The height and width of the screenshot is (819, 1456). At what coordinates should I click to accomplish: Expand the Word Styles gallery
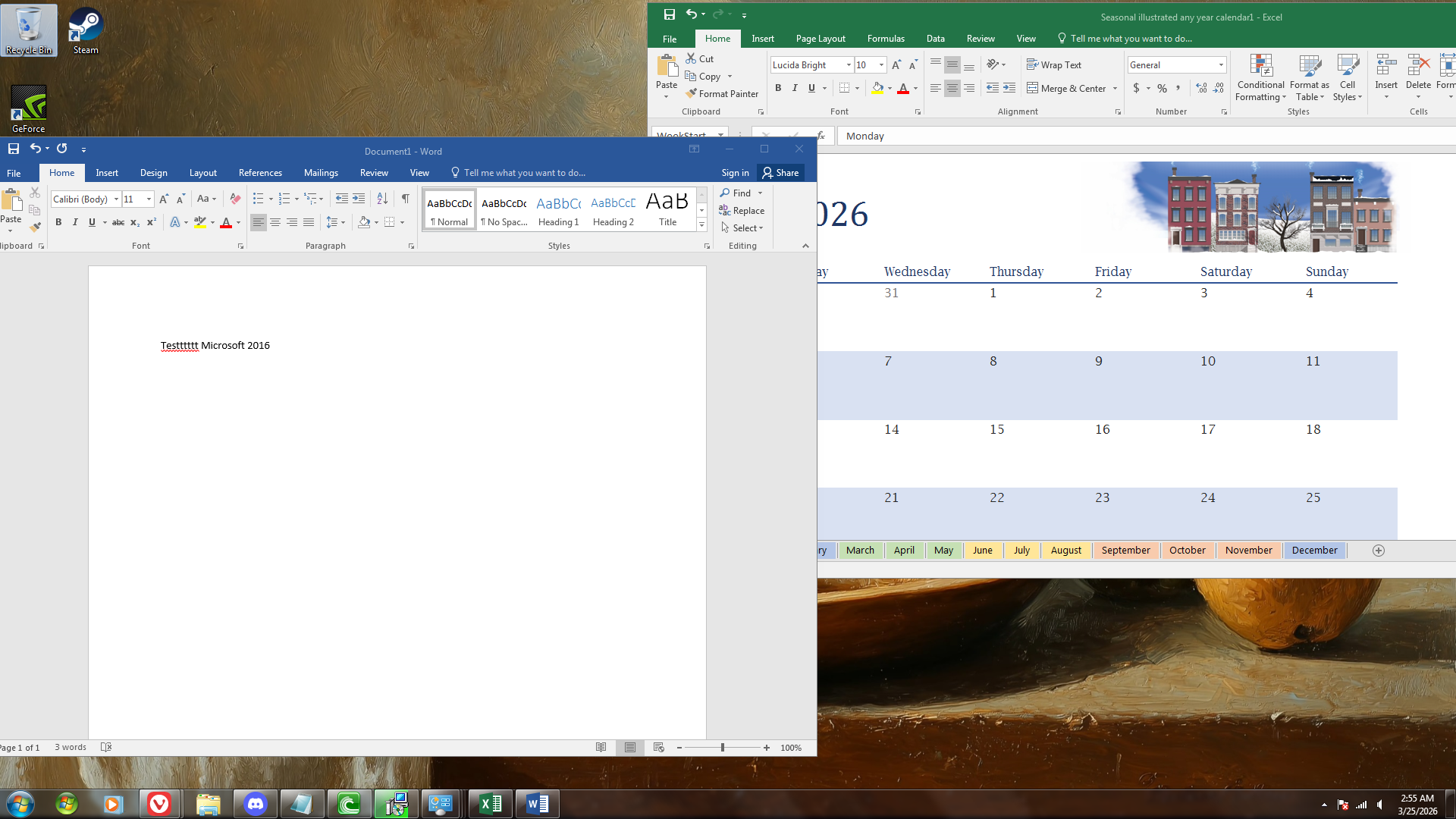click(701, 226)
